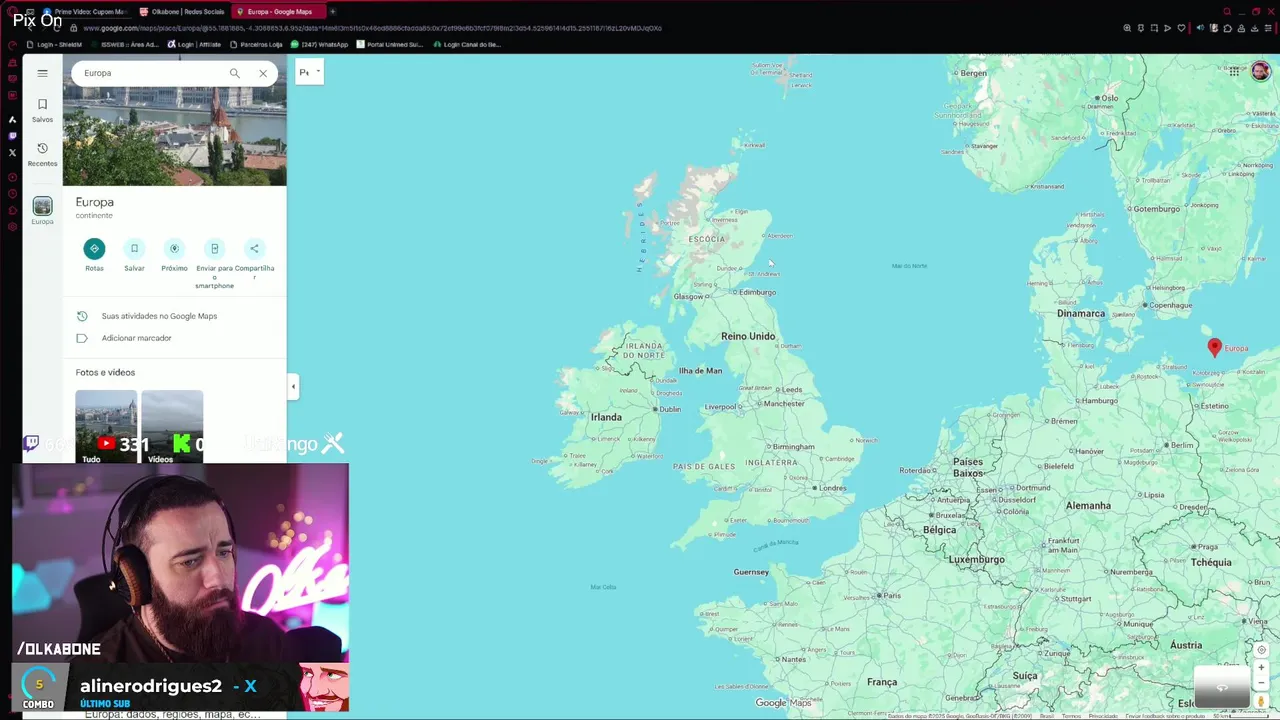Click the Londres city label

click(x=833, y=488)
